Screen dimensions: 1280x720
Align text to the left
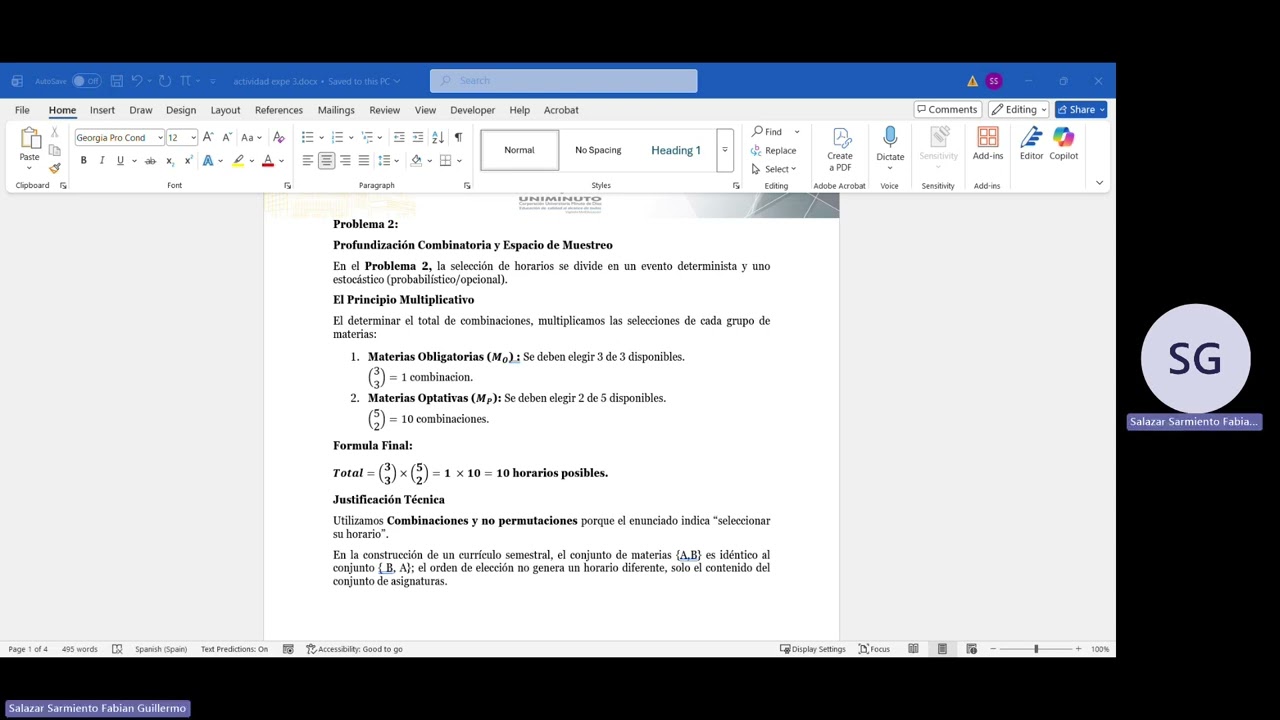coord(308,160)
